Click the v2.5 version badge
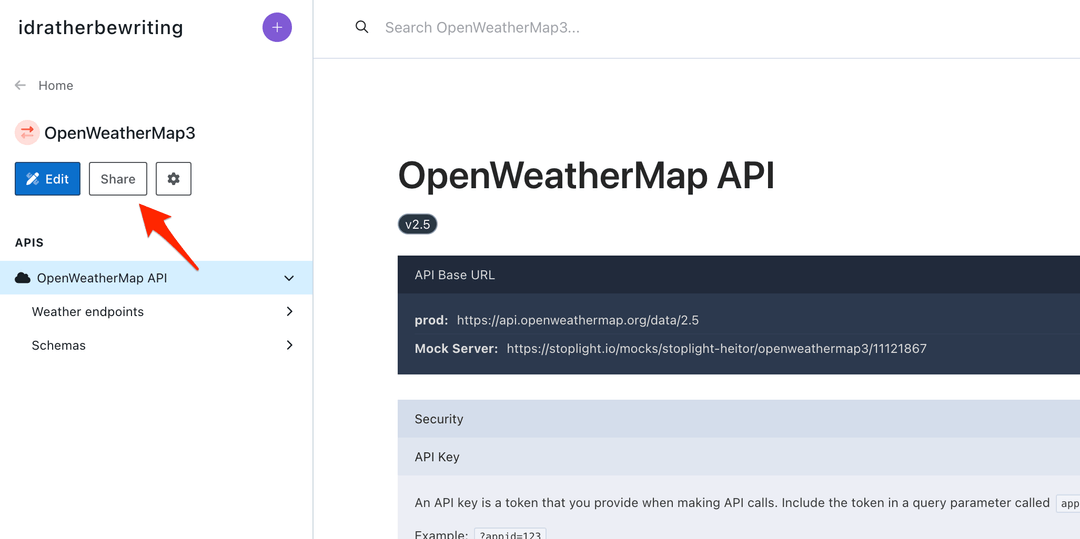 [417, 224]
